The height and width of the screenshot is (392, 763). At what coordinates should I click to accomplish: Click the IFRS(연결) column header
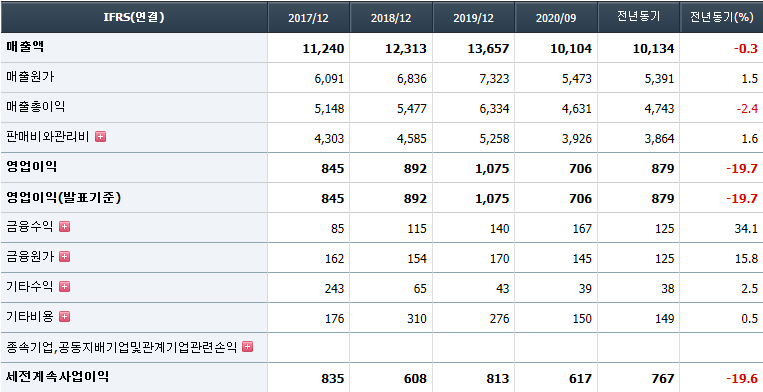[134, 18]
